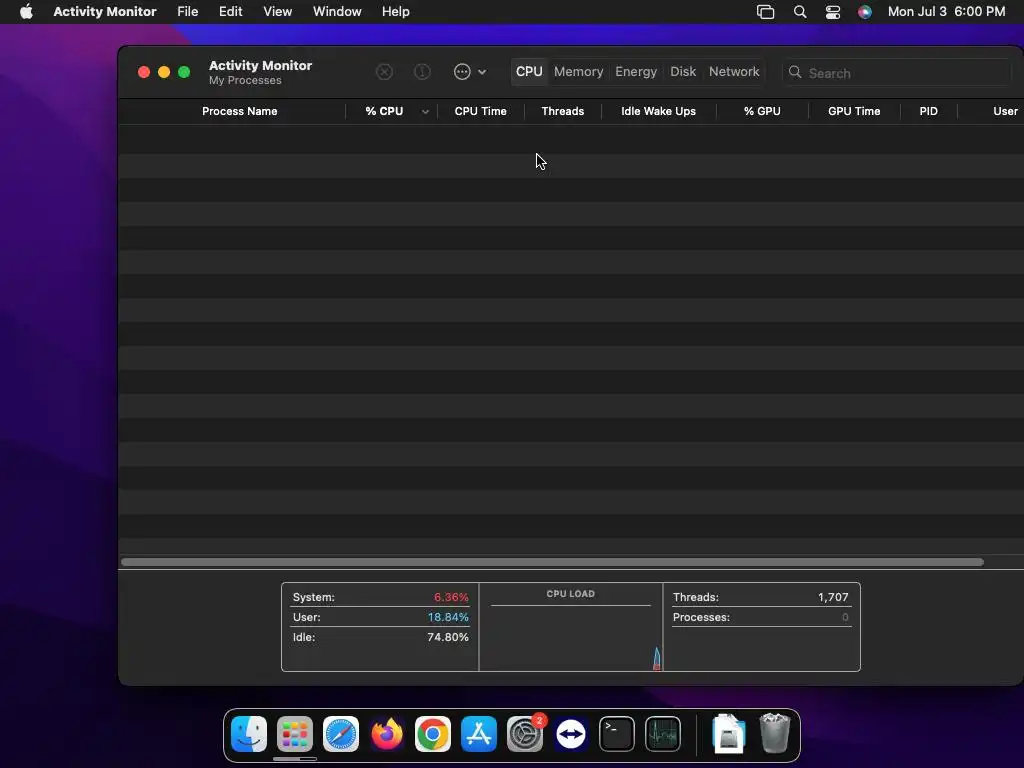Launch Firefox from the Dock
Screen dimensions: 1024x768
(x=387, y=734)
